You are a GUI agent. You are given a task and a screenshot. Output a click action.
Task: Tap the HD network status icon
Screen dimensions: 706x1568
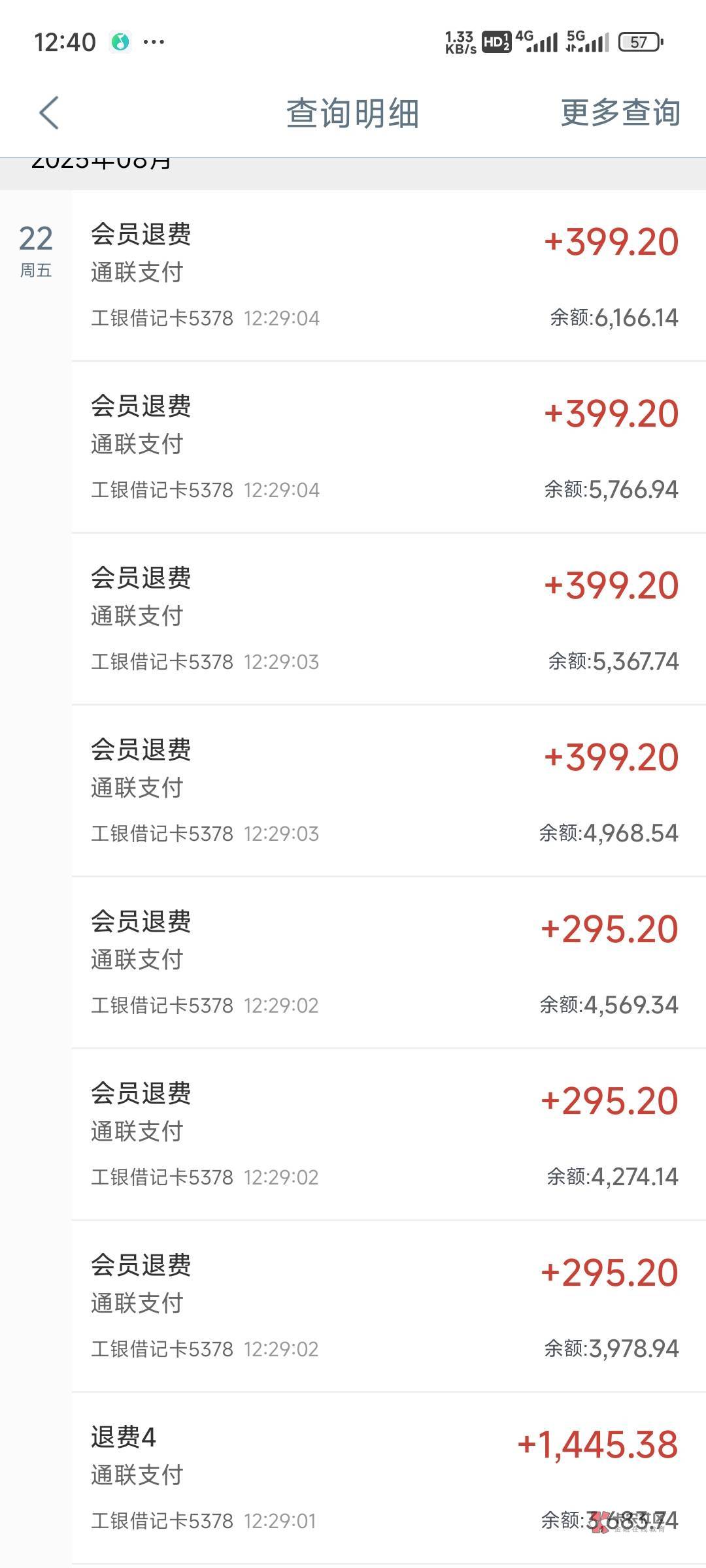(x=496, y=42)
